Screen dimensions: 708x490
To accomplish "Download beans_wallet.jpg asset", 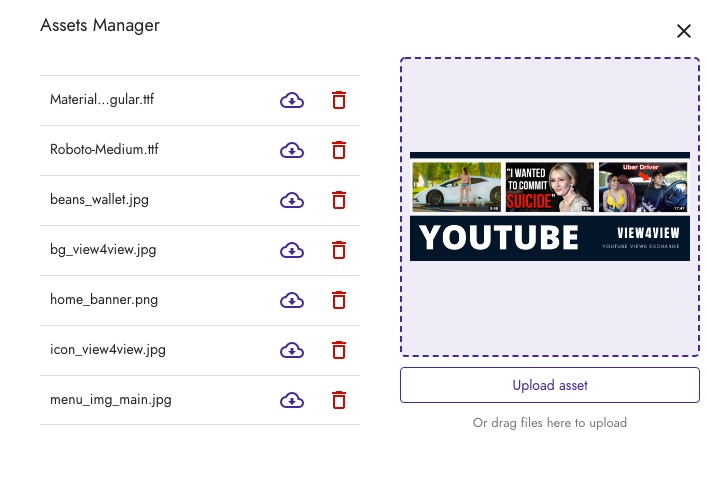I will 292,201.
